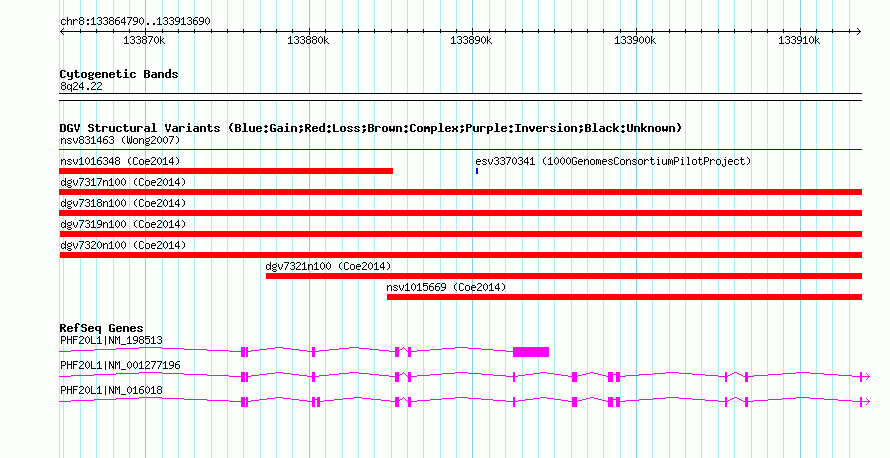Select the nsv831463 (Wong2007) variant label
This screenshot has height=458, width=890.
pos(120,140)
